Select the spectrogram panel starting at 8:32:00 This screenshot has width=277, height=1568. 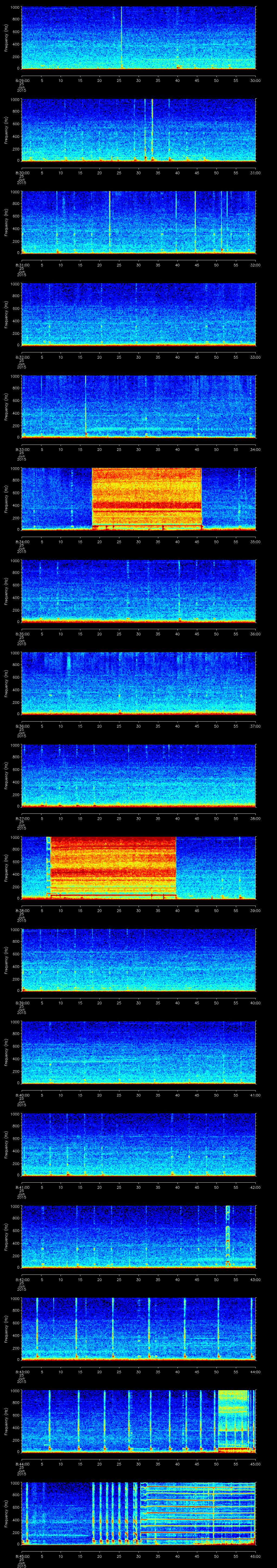click(139, 314)
